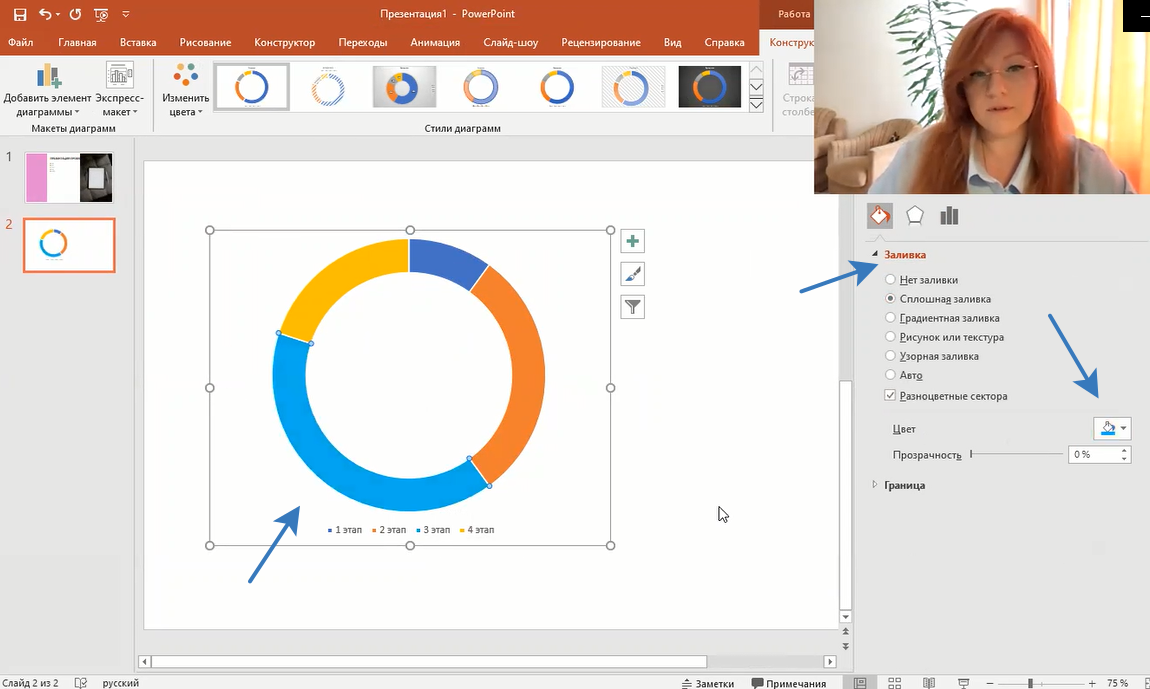The width and height of the screenshot is (1150, 689).
Task: Expand the 'Граница' section
Action: tap(904, 485)
